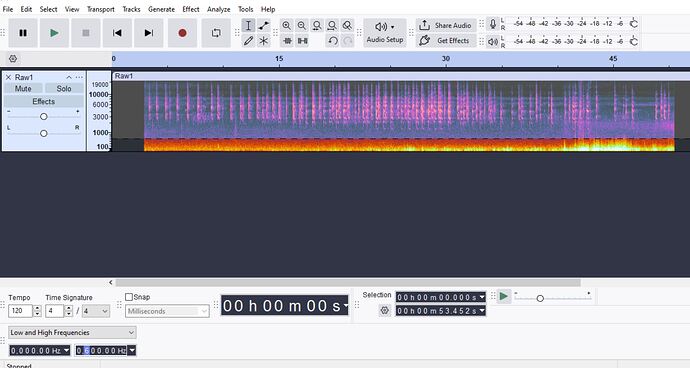This screenshot has width=690, height=368.
Task: Open the Transport menu
Action: 101,9
